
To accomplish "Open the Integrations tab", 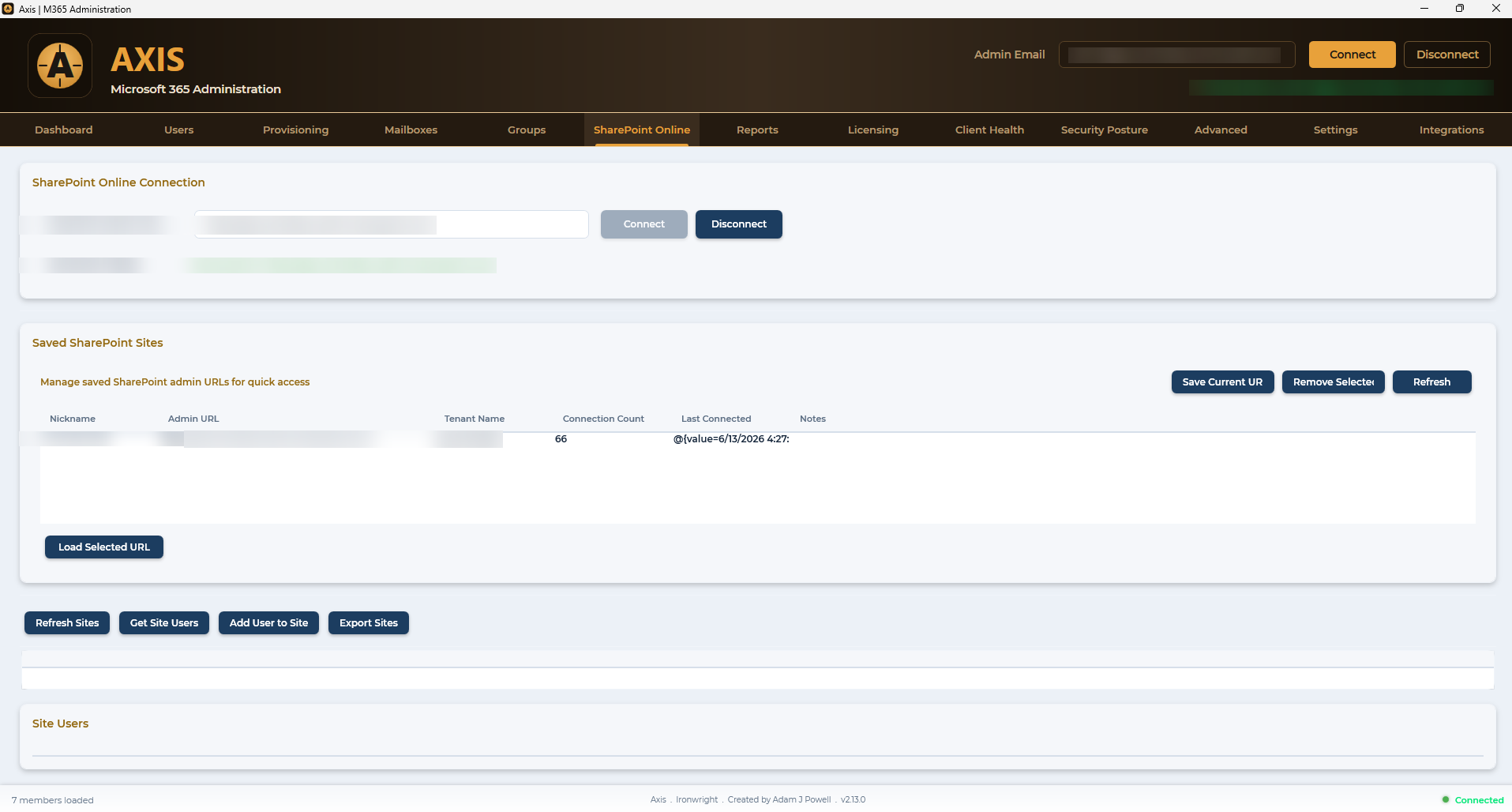I will pyautogui.click(x=1451, y=130).
